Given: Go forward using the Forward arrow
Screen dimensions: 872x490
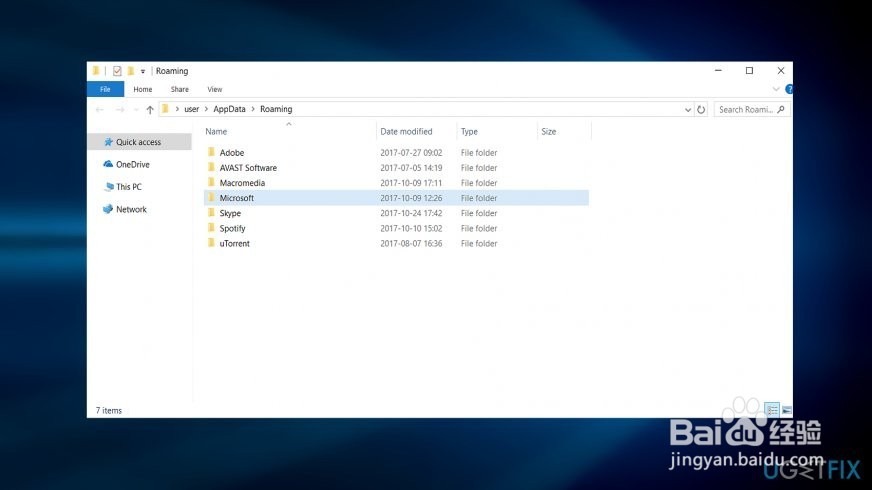Looking at the screenshot, I should point(120,110).
